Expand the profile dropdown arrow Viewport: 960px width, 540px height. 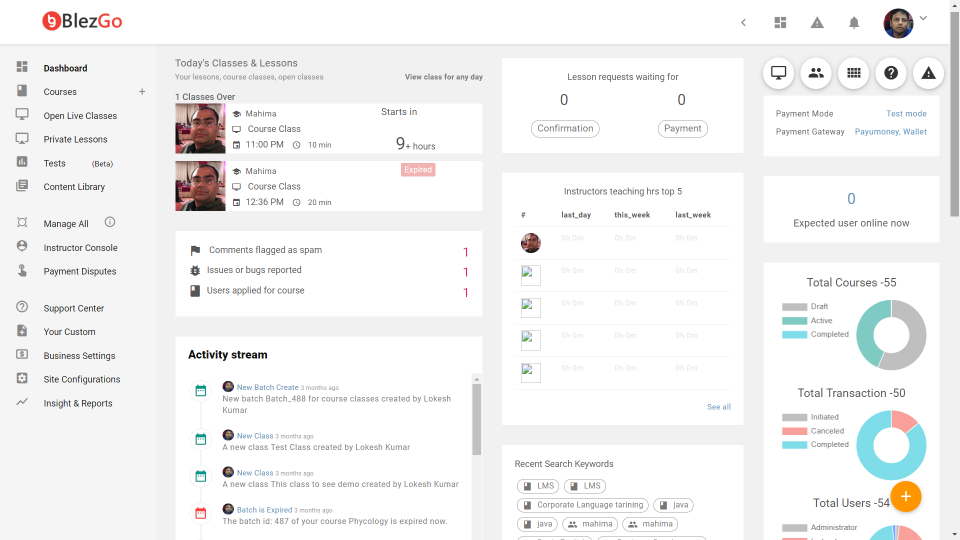point(923,18)
